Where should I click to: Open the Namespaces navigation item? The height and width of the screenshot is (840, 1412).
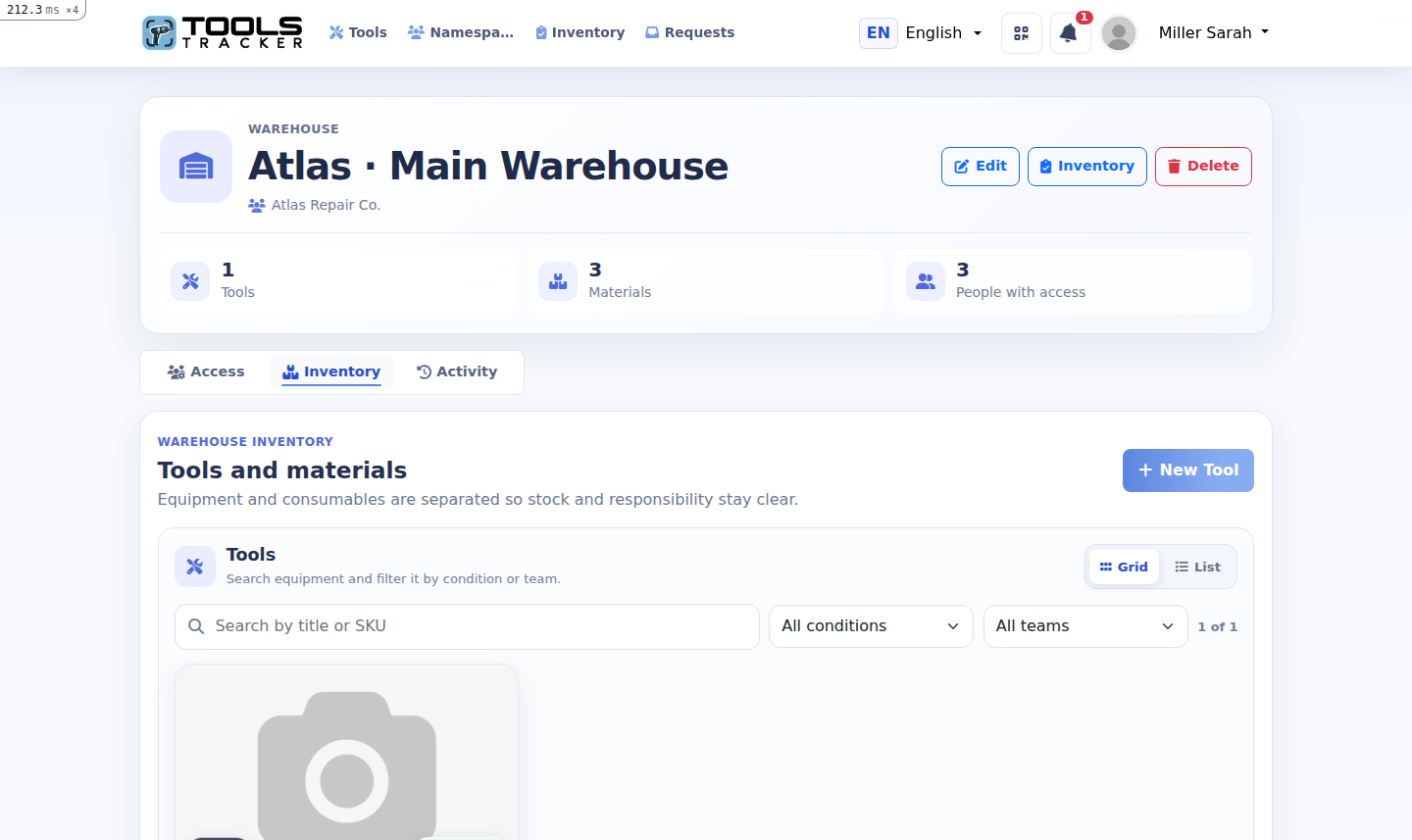[461, 32]
